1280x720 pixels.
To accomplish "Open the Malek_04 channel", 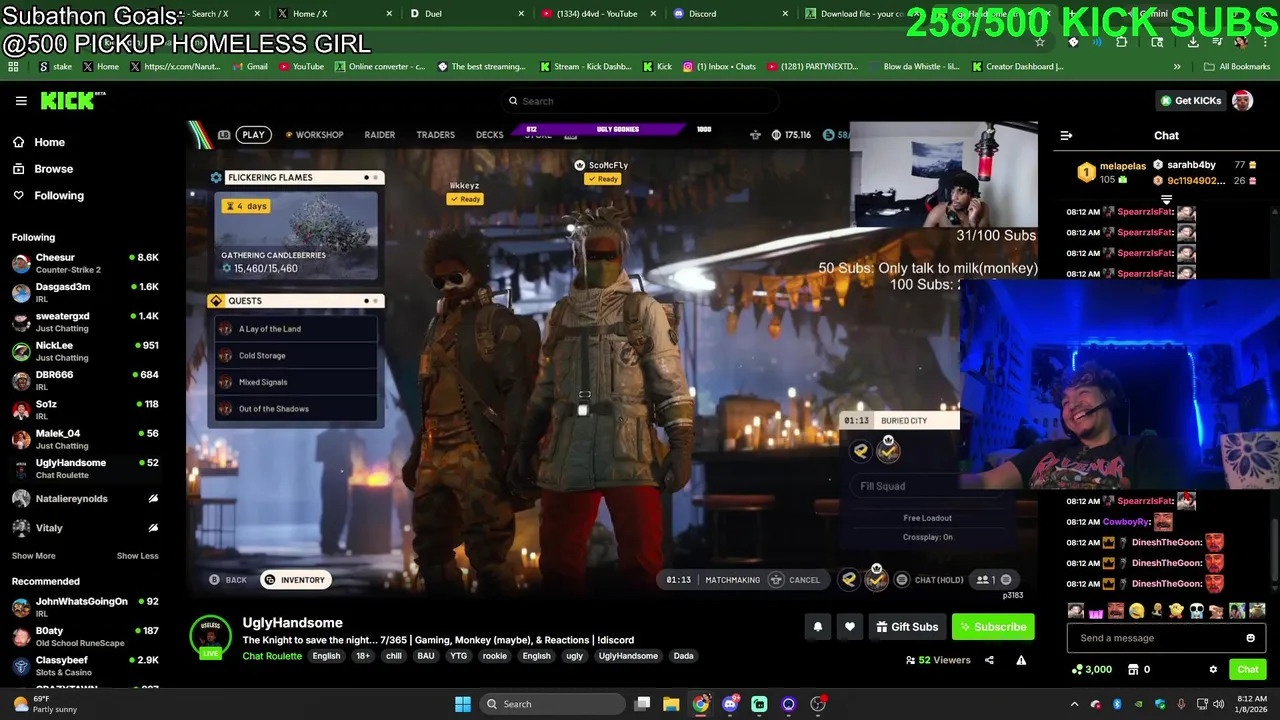I will (x=85, y=439).
